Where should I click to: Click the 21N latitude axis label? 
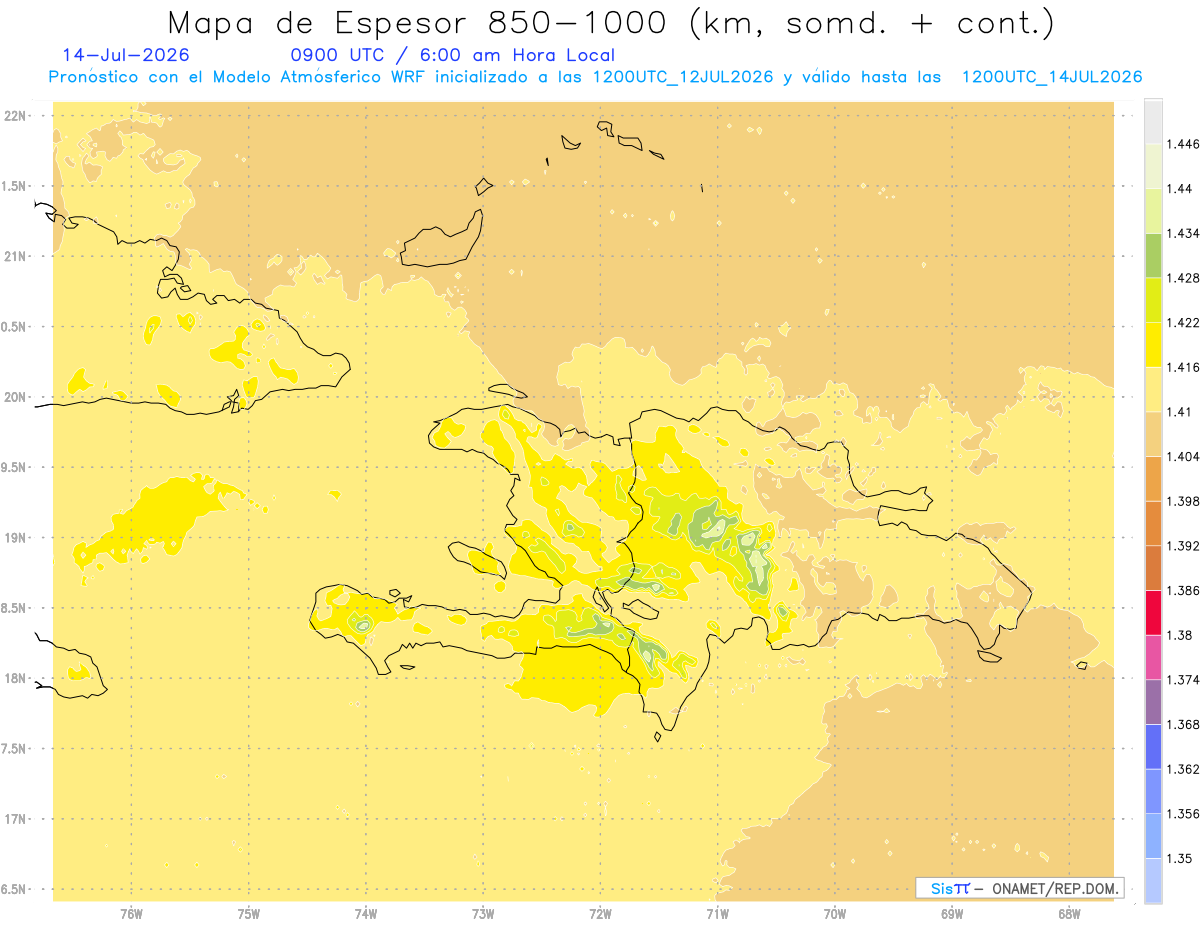(x=15, y=256)
